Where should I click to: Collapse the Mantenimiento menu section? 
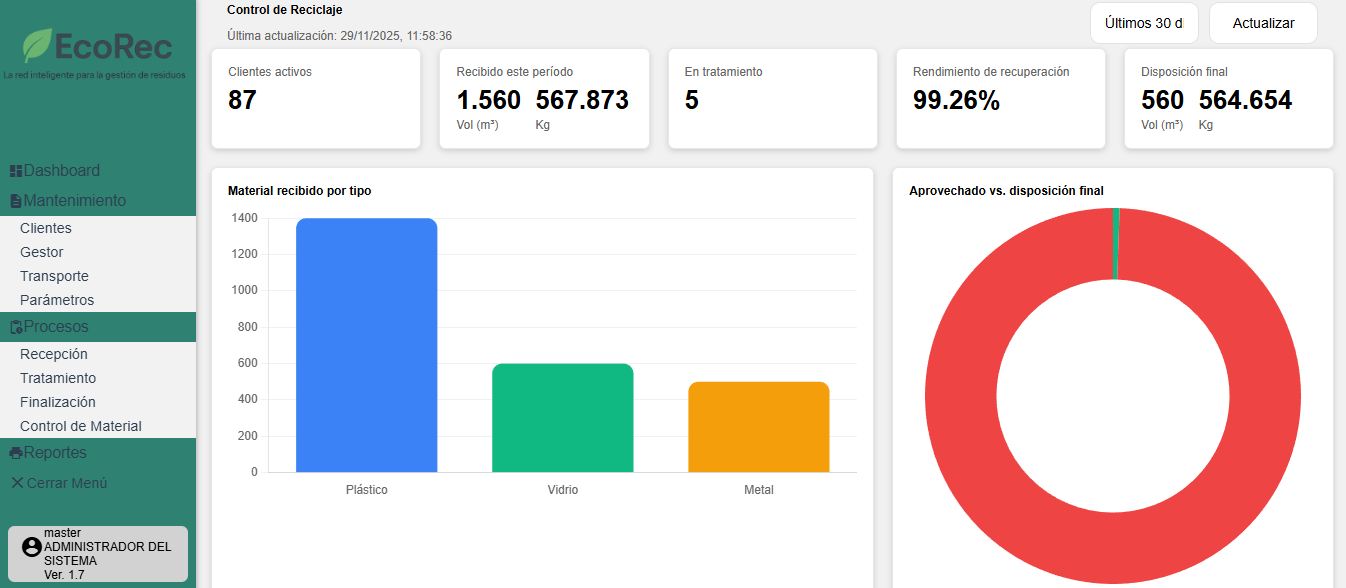coord(75,200)
